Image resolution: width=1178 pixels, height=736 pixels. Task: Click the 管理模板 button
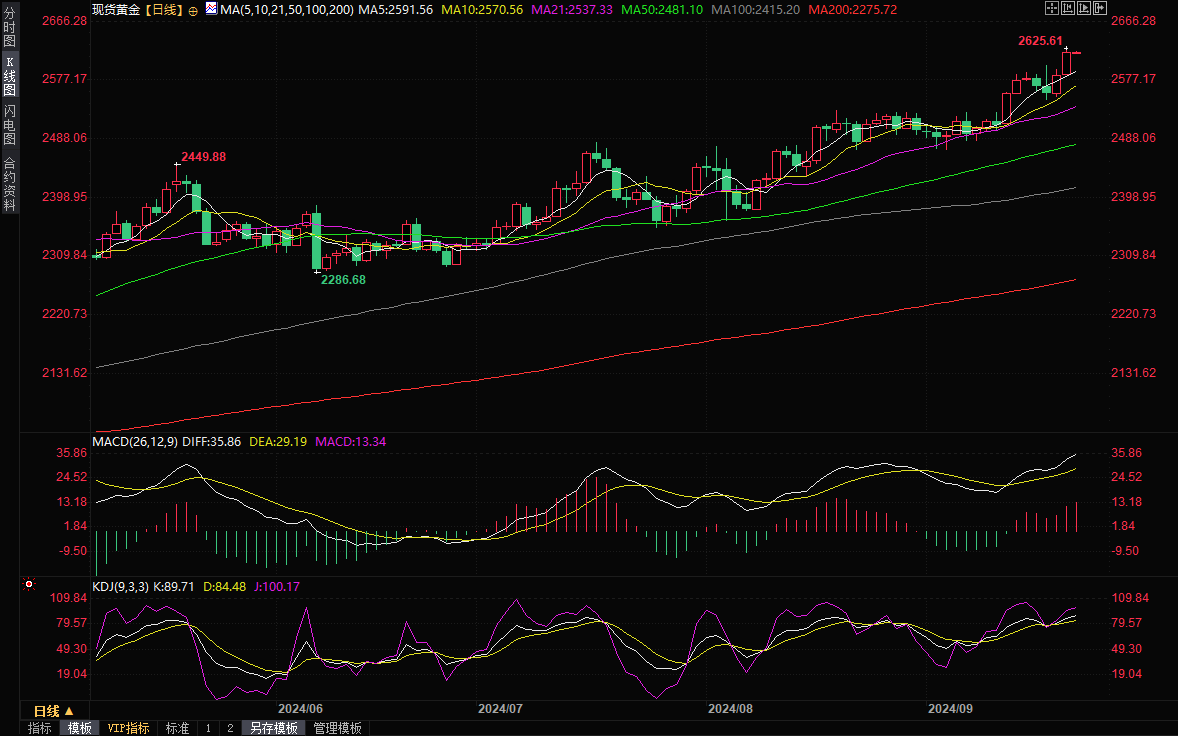(337, 728)
